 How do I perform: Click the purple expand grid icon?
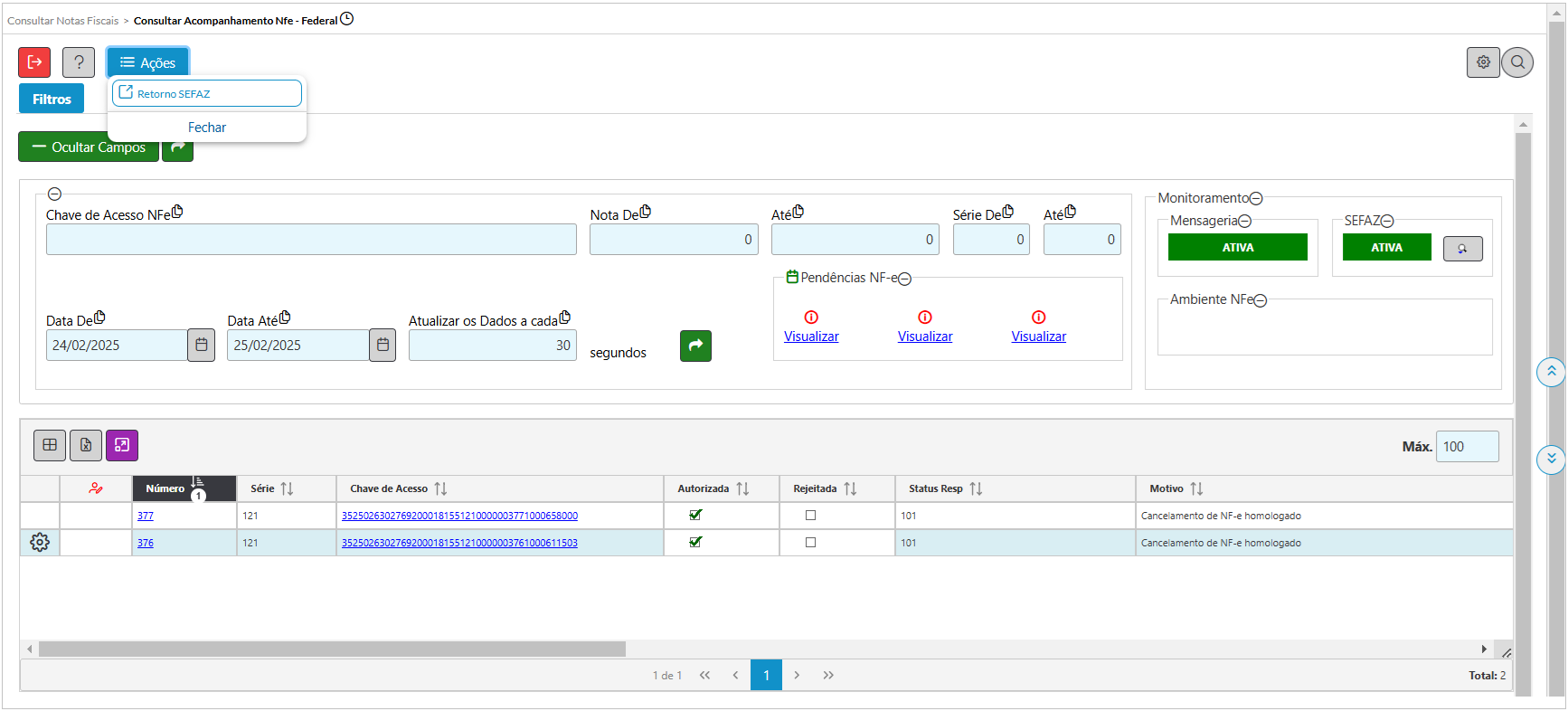point(122,445)
